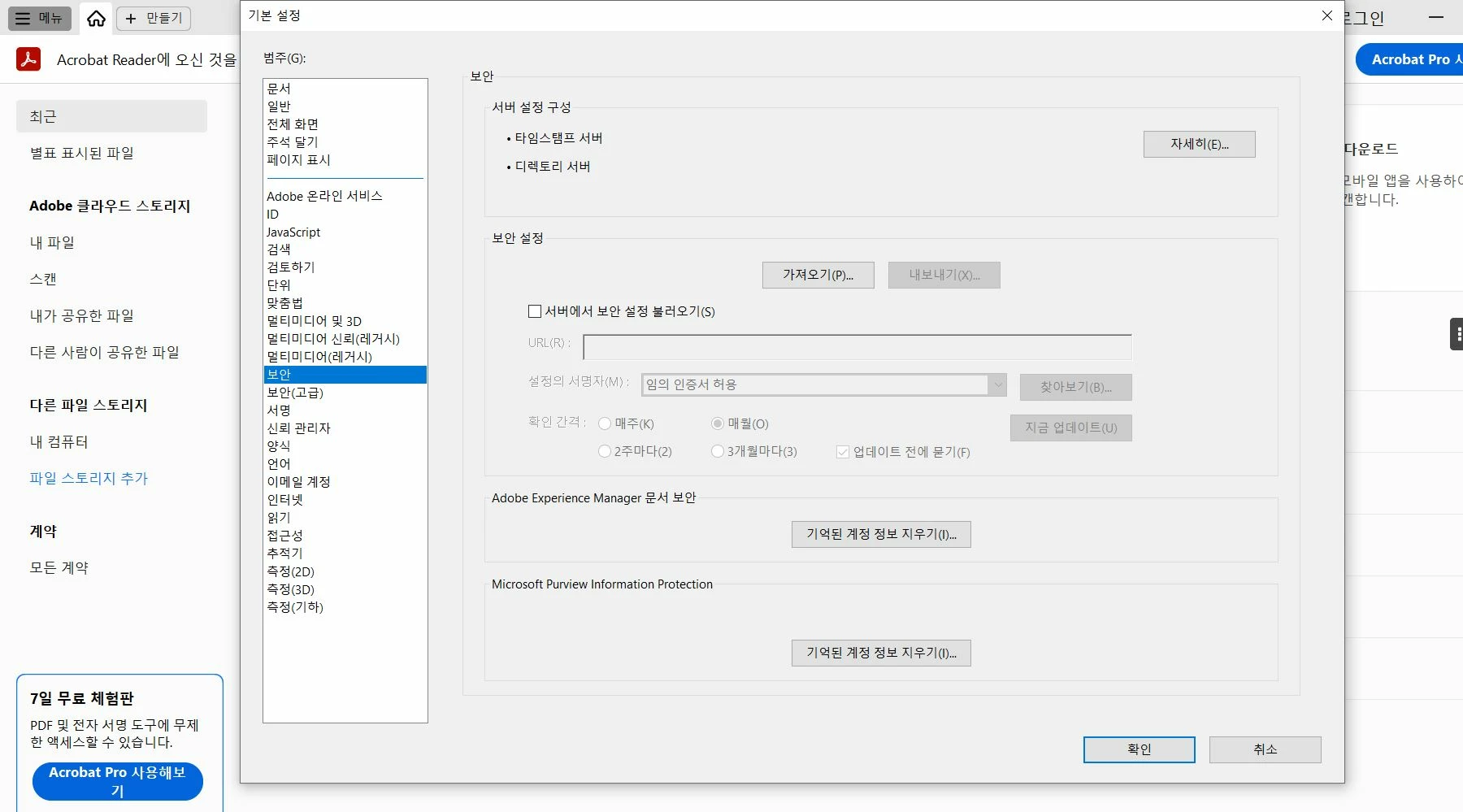Select 양식 category
The width and height of the screenshot is (1463, 812).
coord(345,446)
